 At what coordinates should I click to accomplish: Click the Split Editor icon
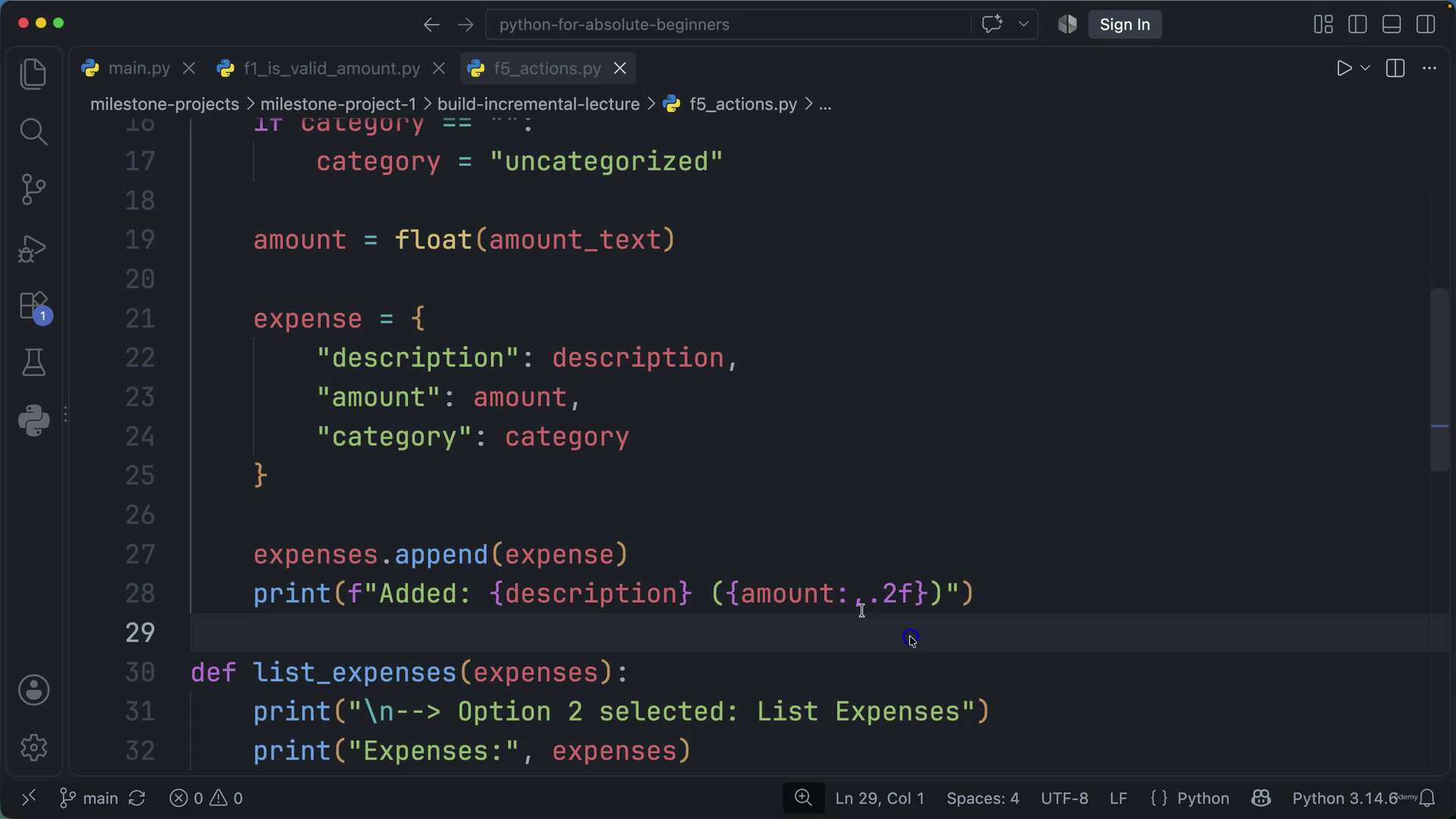tap(1395, 68)
